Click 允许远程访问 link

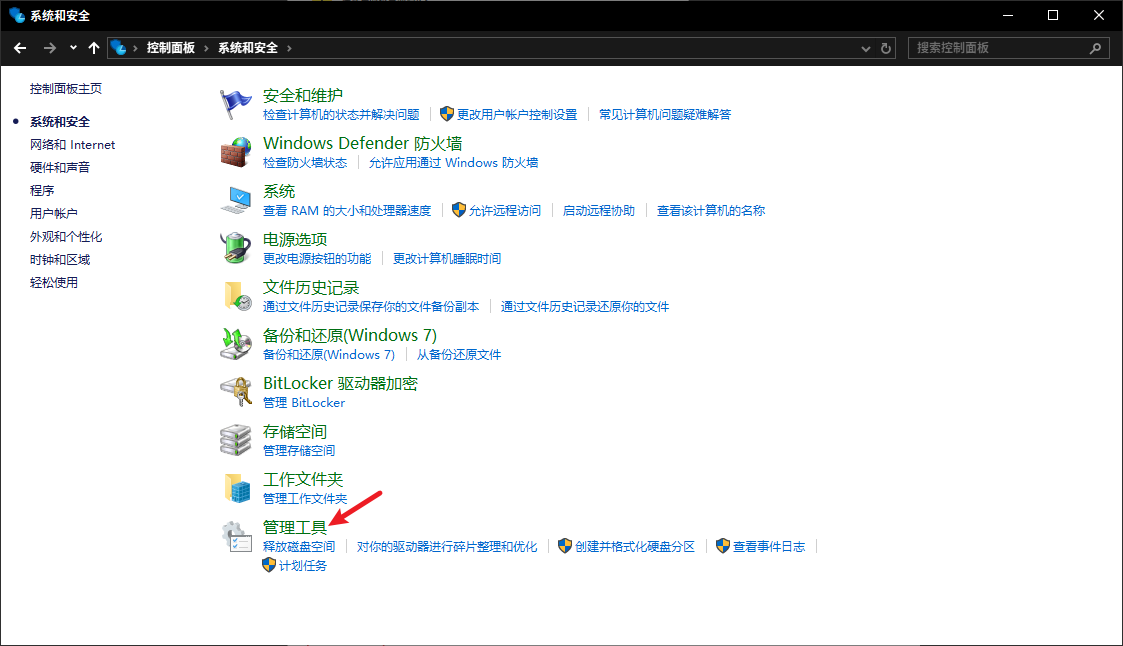[x=505, y=211]
